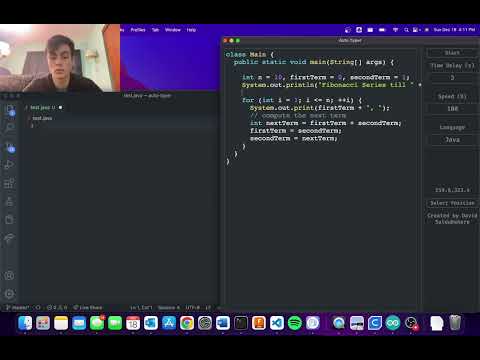Screen dimensions: 480x360
Task: Open the Search view in VS Code
Action: point(10,128)
